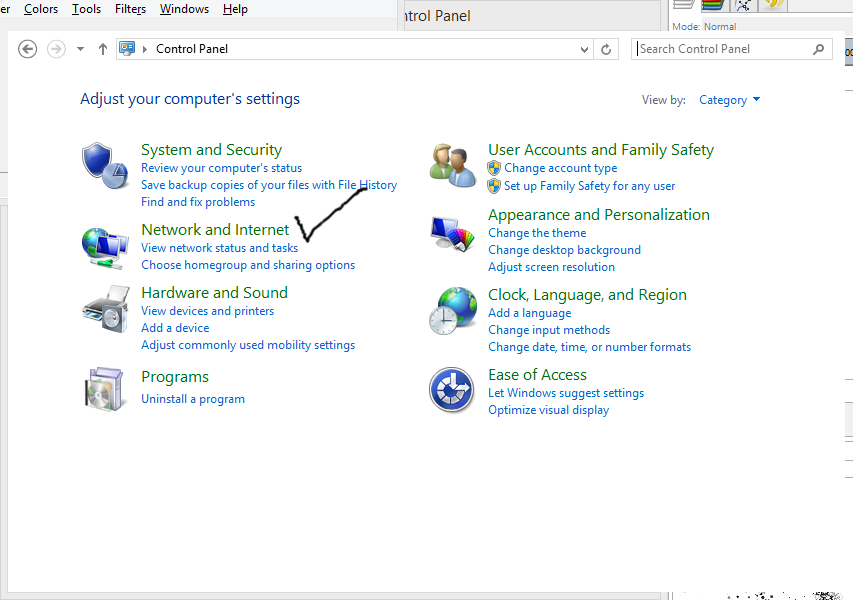
Task: Click Review your computer's status
Action: click(221, 168)
